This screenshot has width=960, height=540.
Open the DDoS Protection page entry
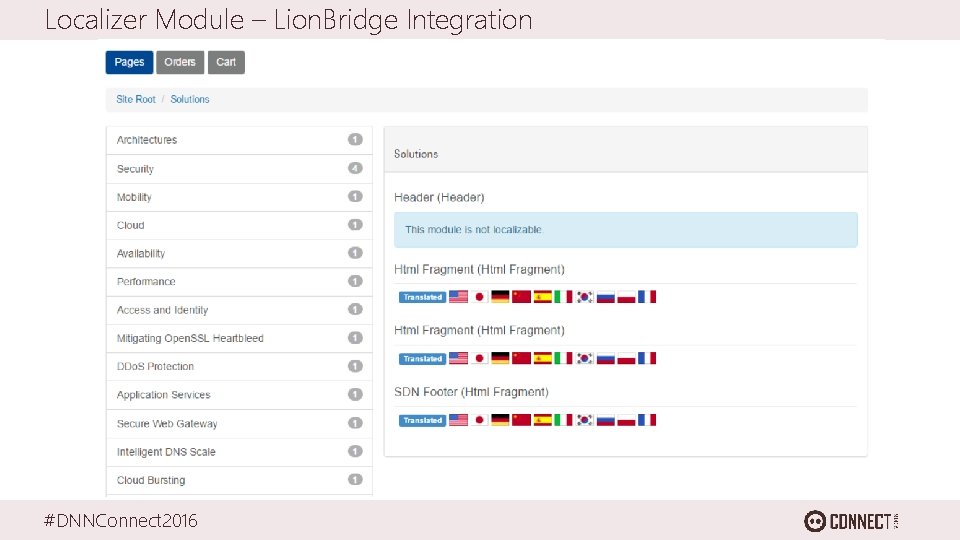(239, 367)
